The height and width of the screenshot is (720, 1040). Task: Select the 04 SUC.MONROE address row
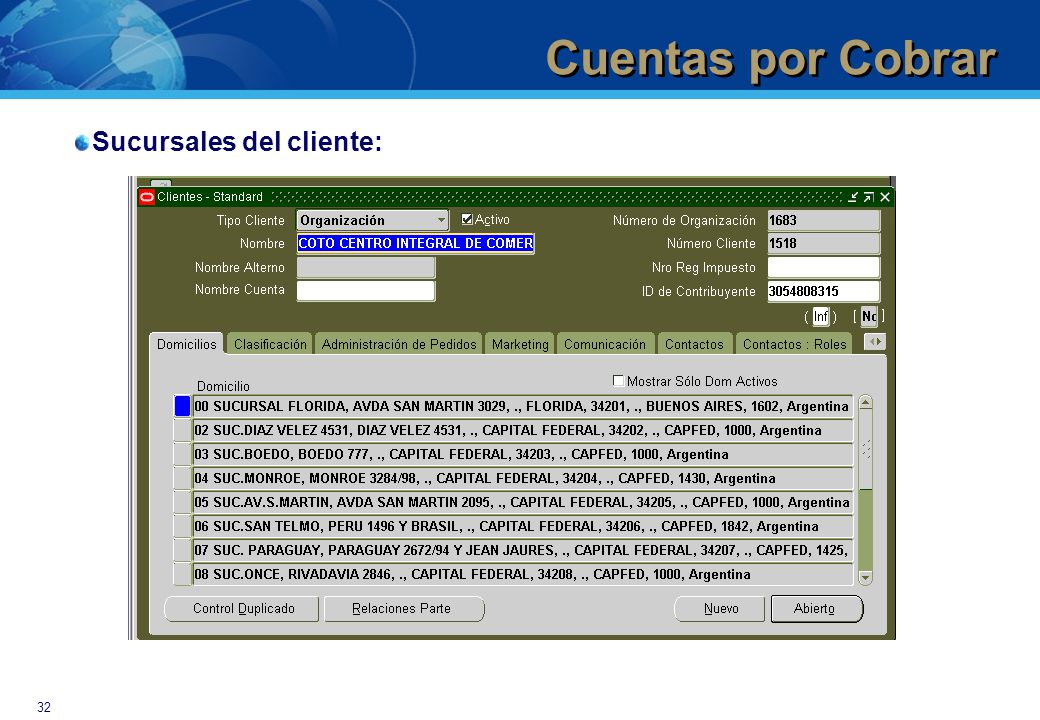523,478
